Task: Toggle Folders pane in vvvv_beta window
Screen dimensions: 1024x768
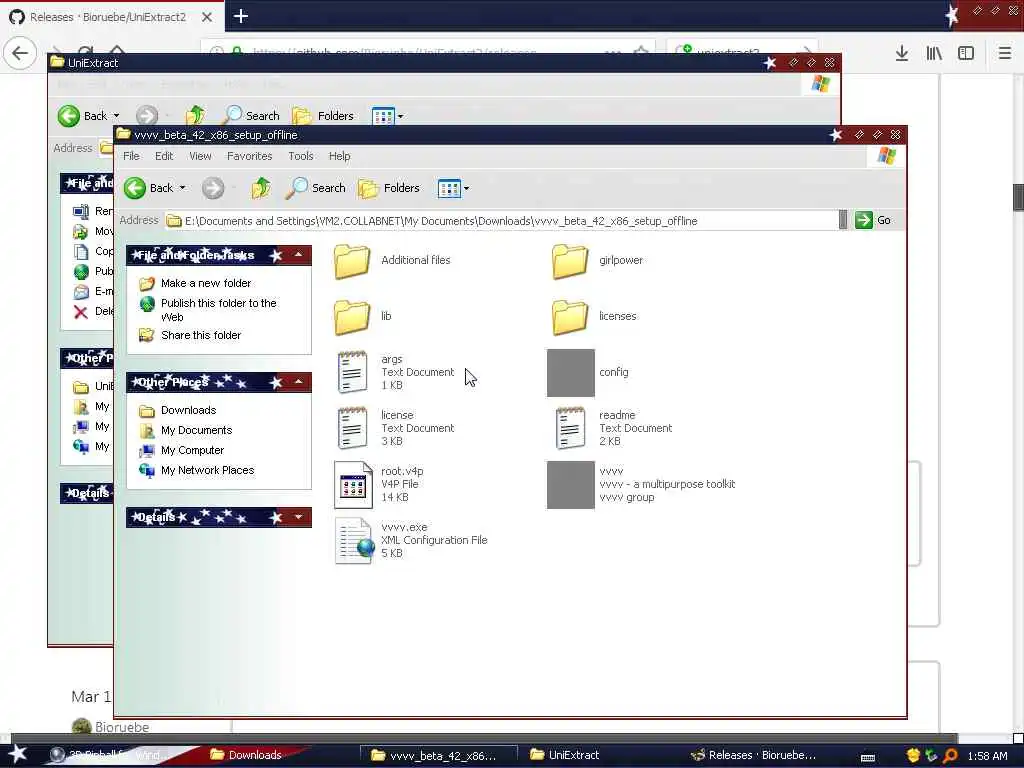Action: 389,188
